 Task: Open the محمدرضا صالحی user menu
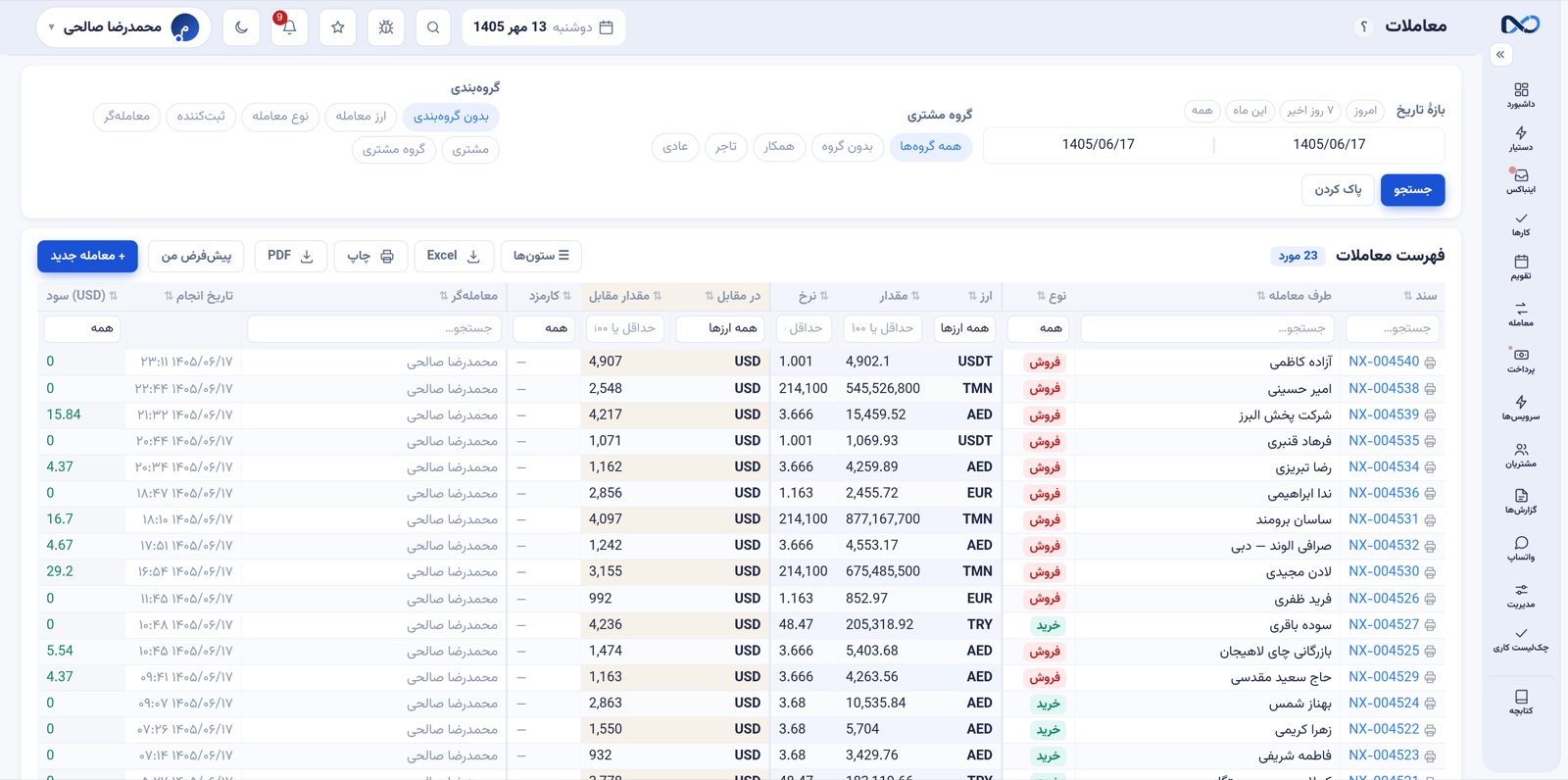(x=123, y=27)
